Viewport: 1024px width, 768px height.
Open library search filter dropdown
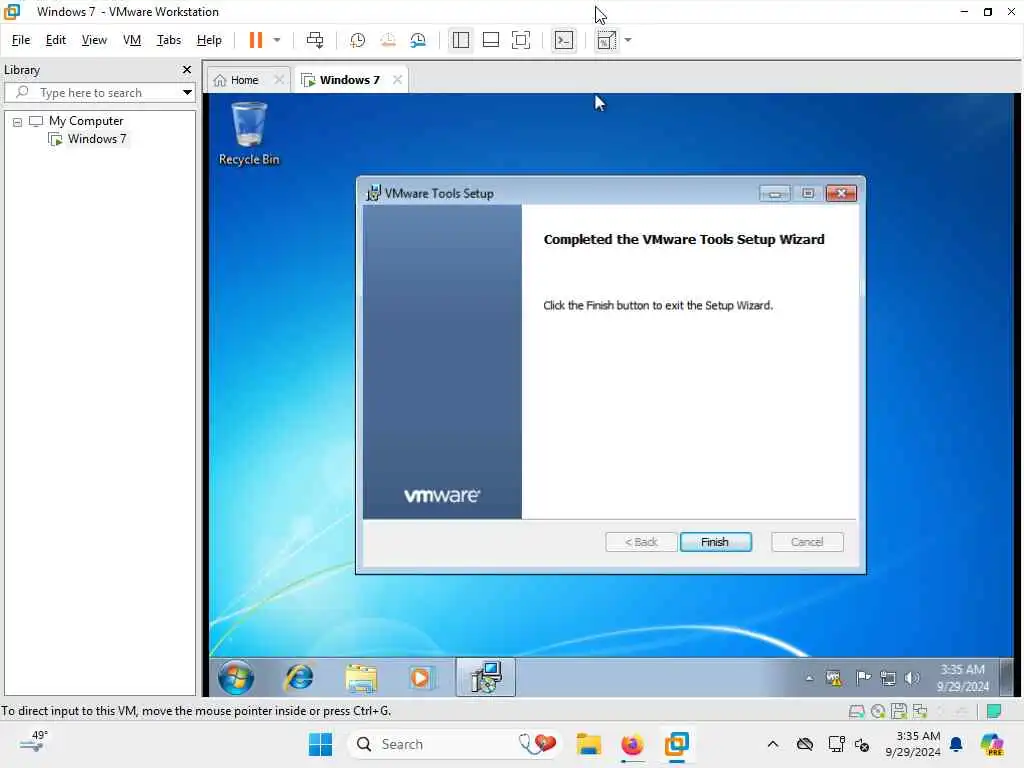click(187, 92)
